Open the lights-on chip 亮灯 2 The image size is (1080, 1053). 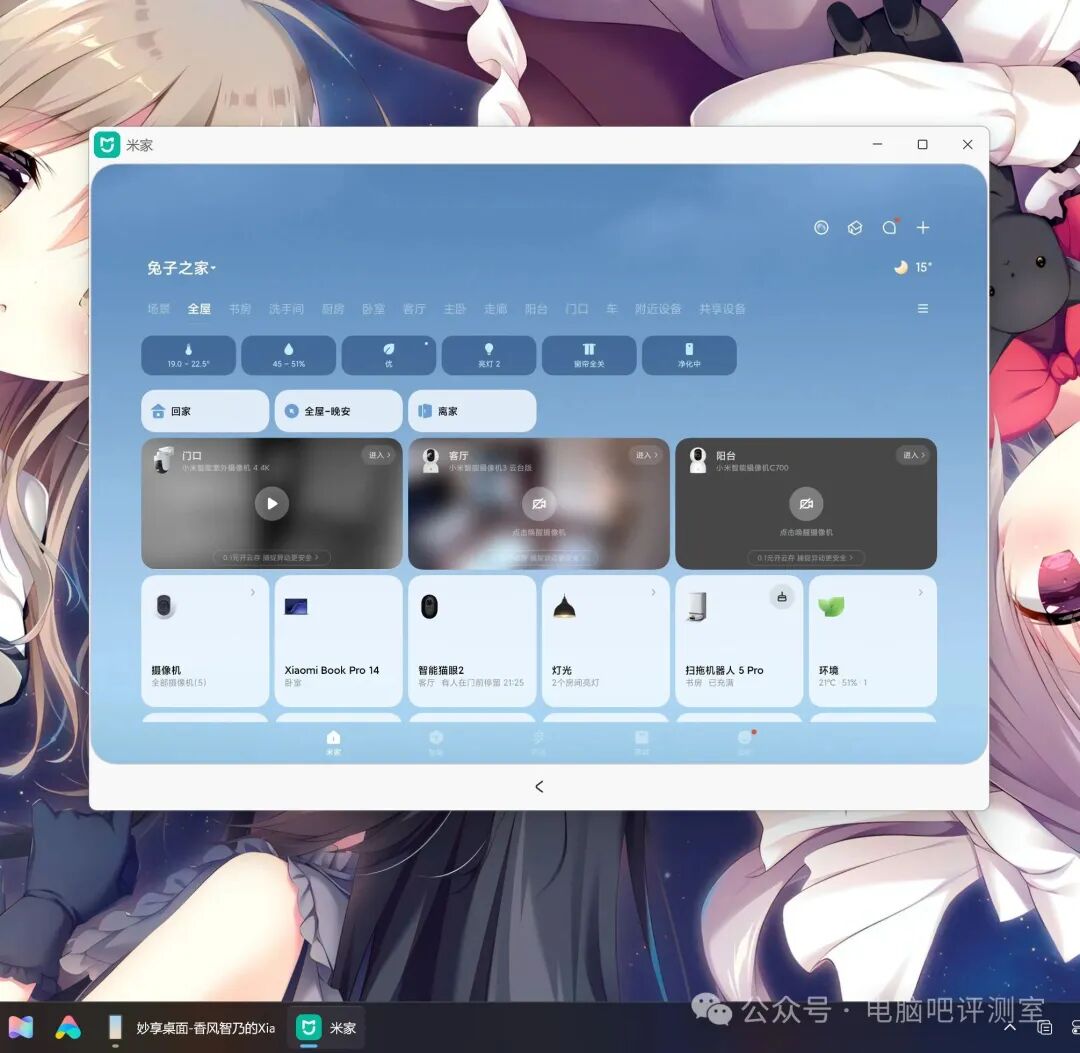coord(489,355)
